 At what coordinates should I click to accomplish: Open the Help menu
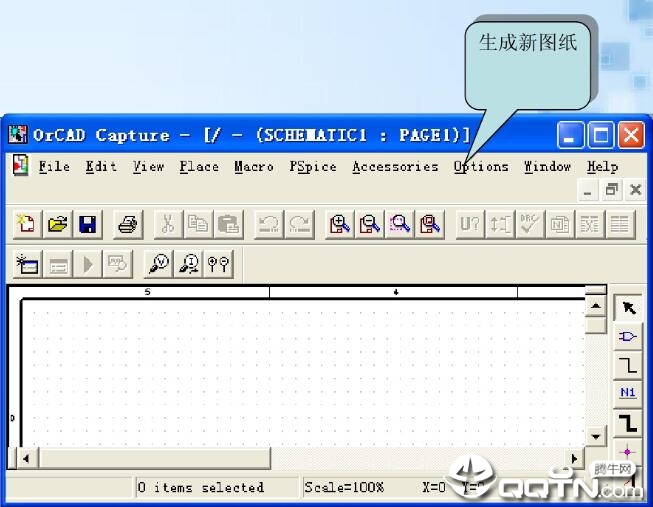pos(602,167)
